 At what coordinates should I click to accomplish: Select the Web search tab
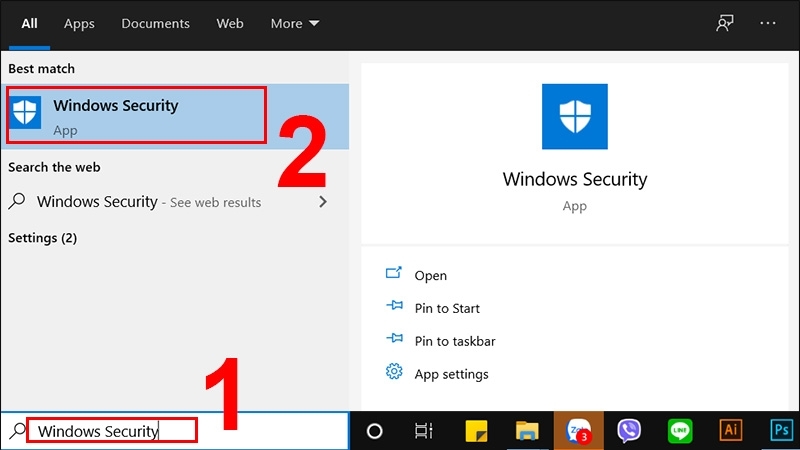pos(230,23)
